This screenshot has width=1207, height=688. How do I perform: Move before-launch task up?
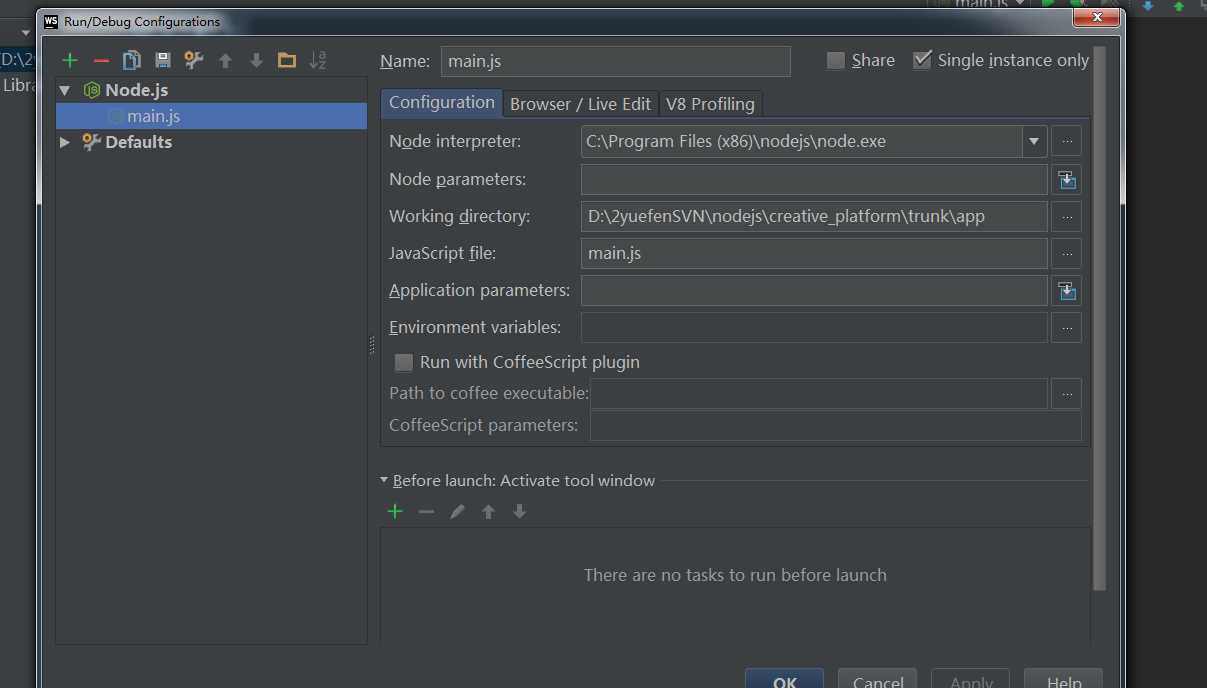pos(488,511)
